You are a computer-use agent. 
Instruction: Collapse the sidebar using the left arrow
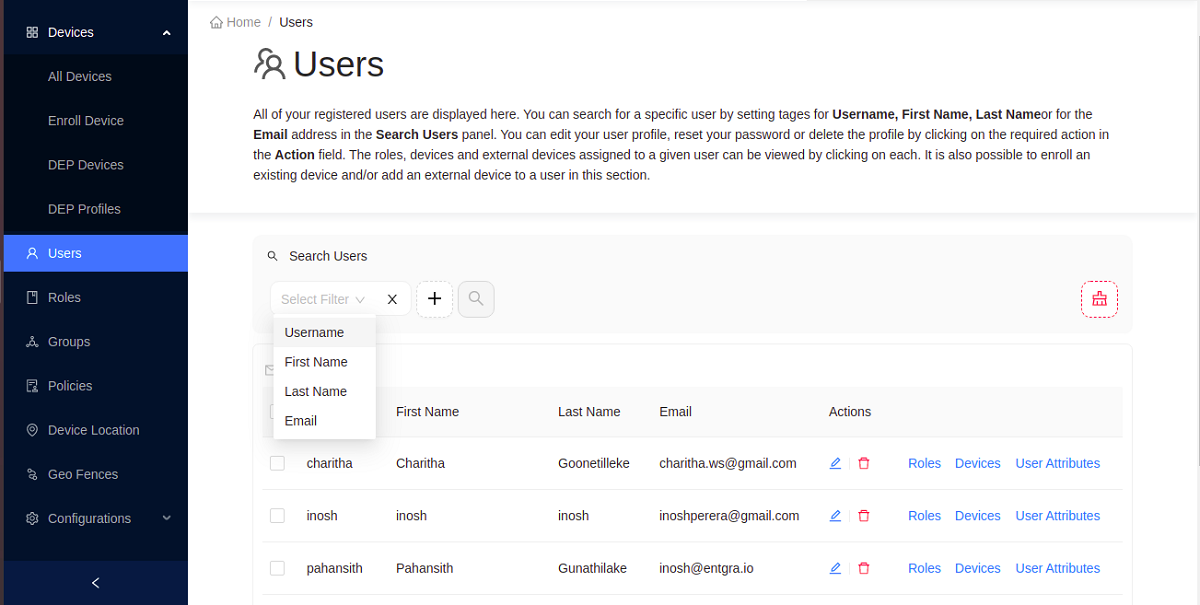95,583
